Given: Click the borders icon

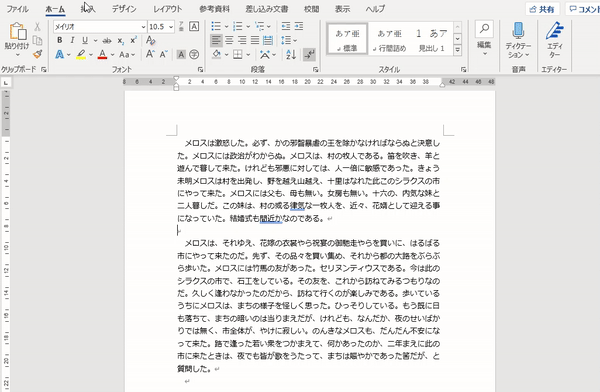Looking at the screenshot, I should tap(238, 54).
